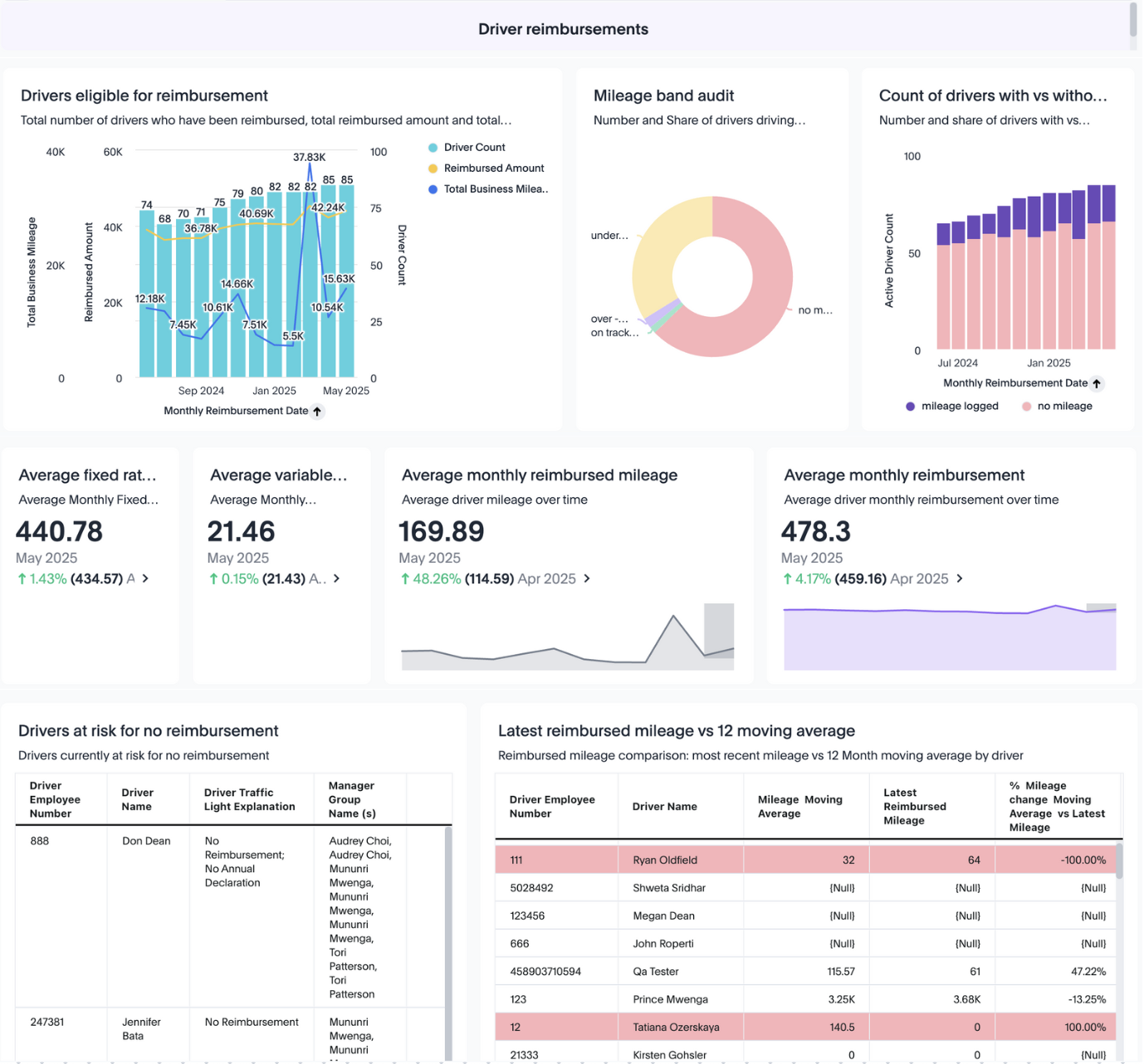Click purple mileage logged legend dot
The width and height of the screenshot is (1144, 1064).
tap(910, 407)
